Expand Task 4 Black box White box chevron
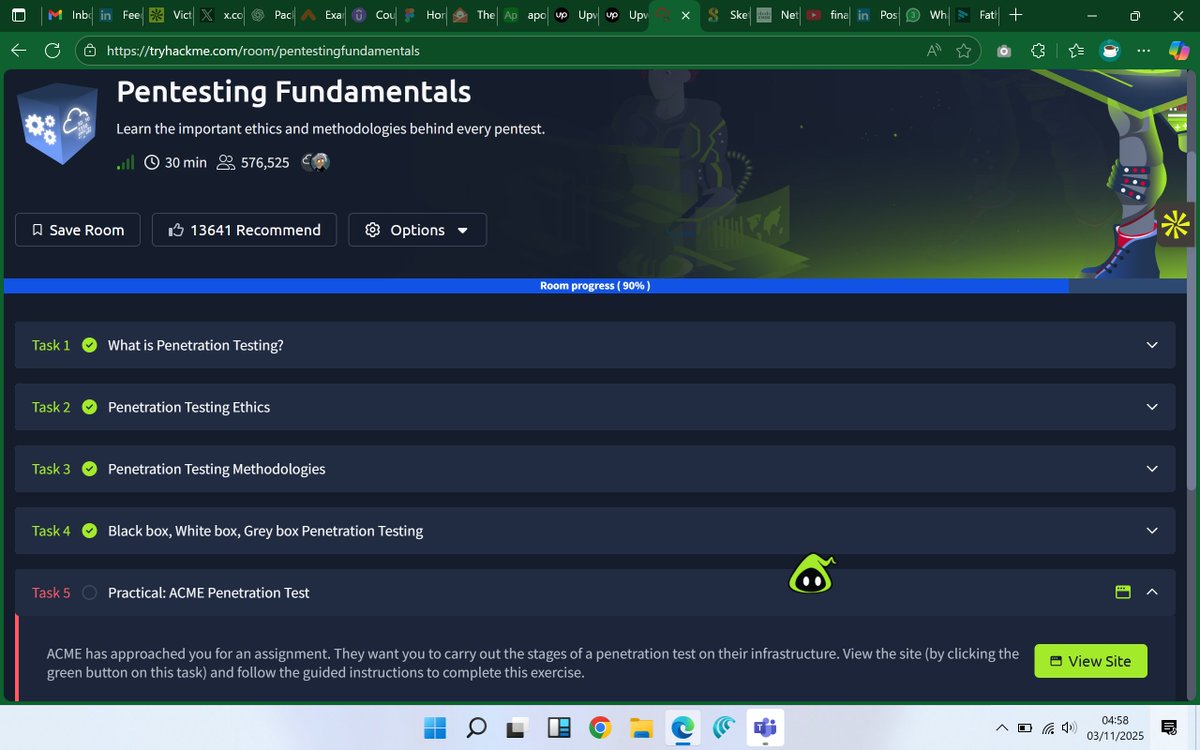The width and height of the screenshot is (1200, 750). 1152,531
